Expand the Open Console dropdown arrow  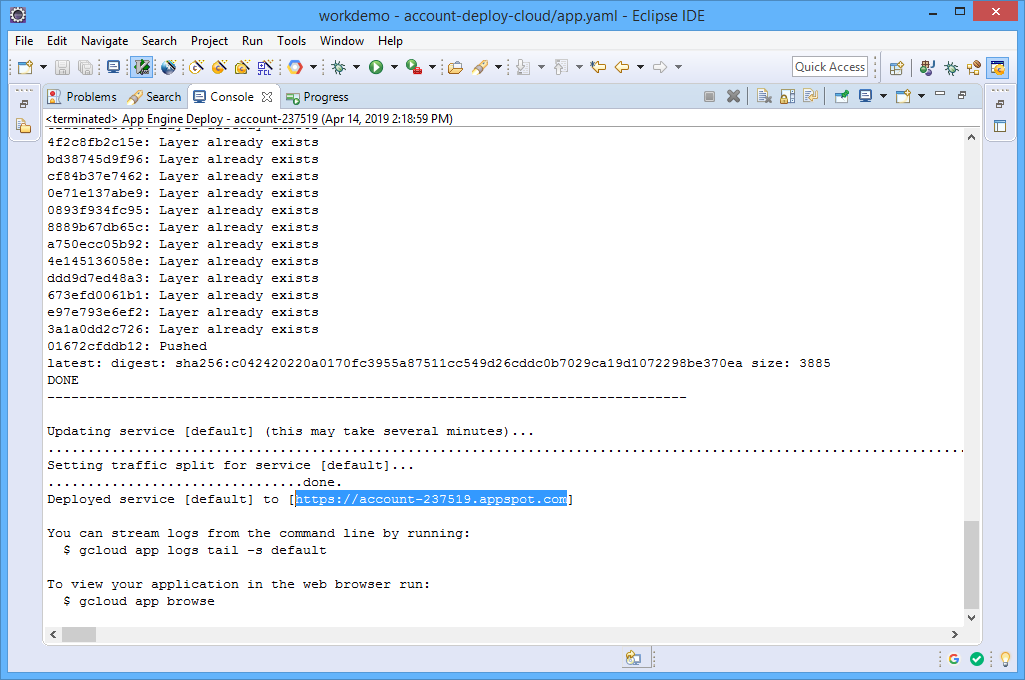(921, 97)
